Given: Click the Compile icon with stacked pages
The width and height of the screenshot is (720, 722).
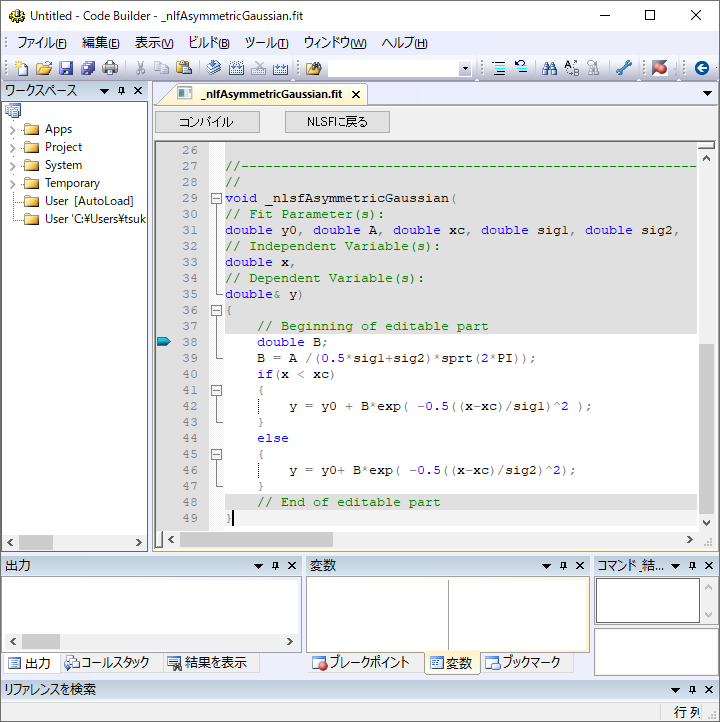Looking at the screenshot, I should click(x=214, y=68).
